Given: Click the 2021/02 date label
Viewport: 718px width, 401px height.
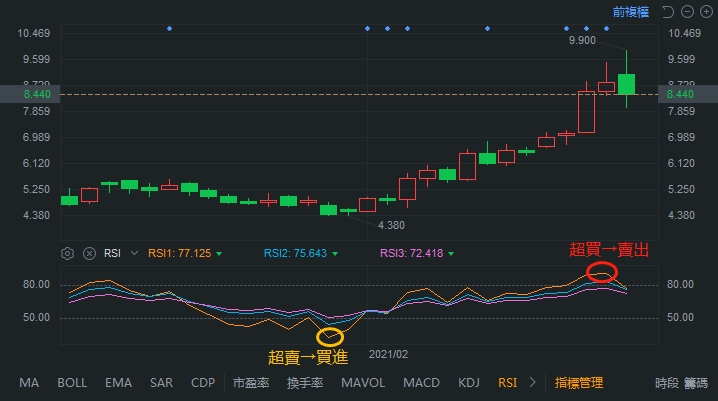Looking at the screenshot, I should click(388, 354).
